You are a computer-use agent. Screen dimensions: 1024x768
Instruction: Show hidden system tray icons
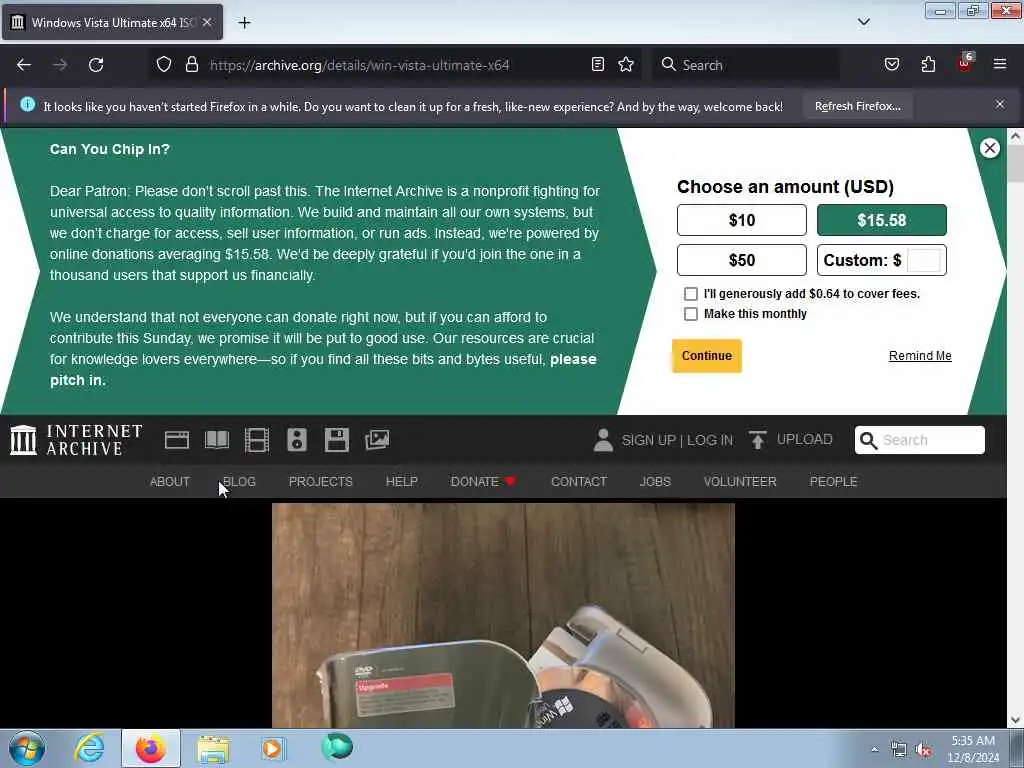click(x=874, y=749)
